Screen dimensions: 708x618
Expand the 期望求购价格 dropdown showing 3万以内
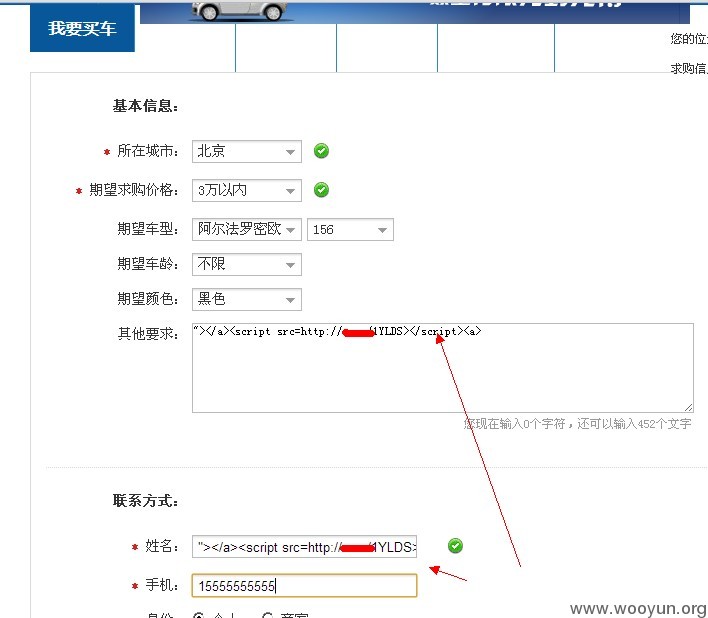click(x=247, y=190)
